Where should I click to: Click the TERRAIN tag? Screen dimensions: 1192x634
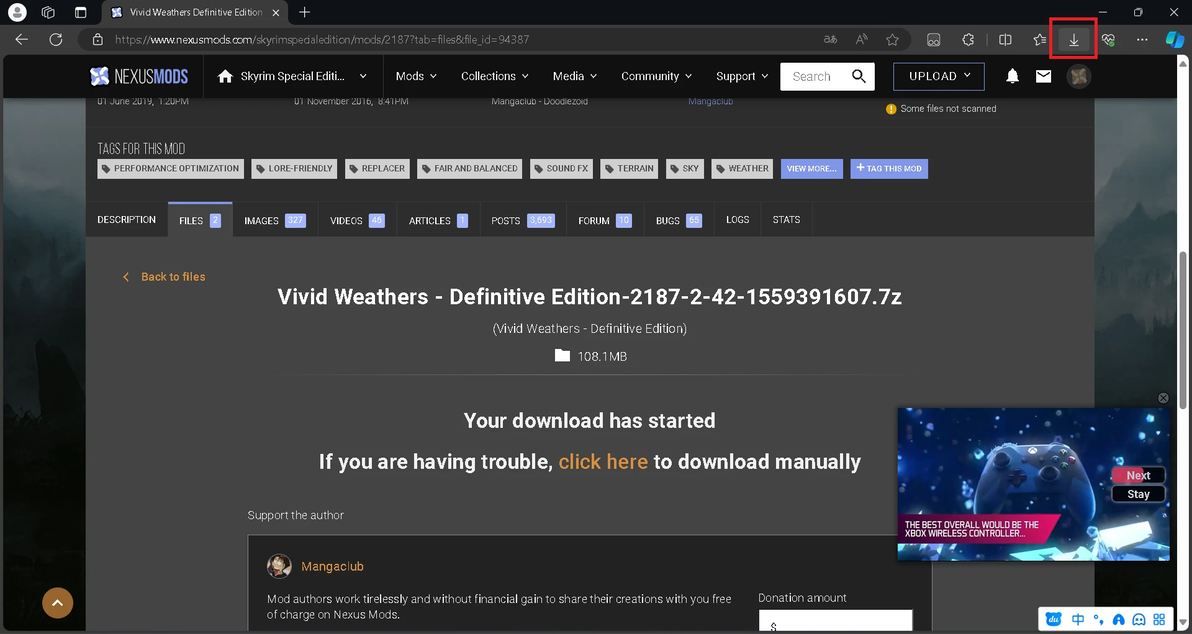(629, 169)
